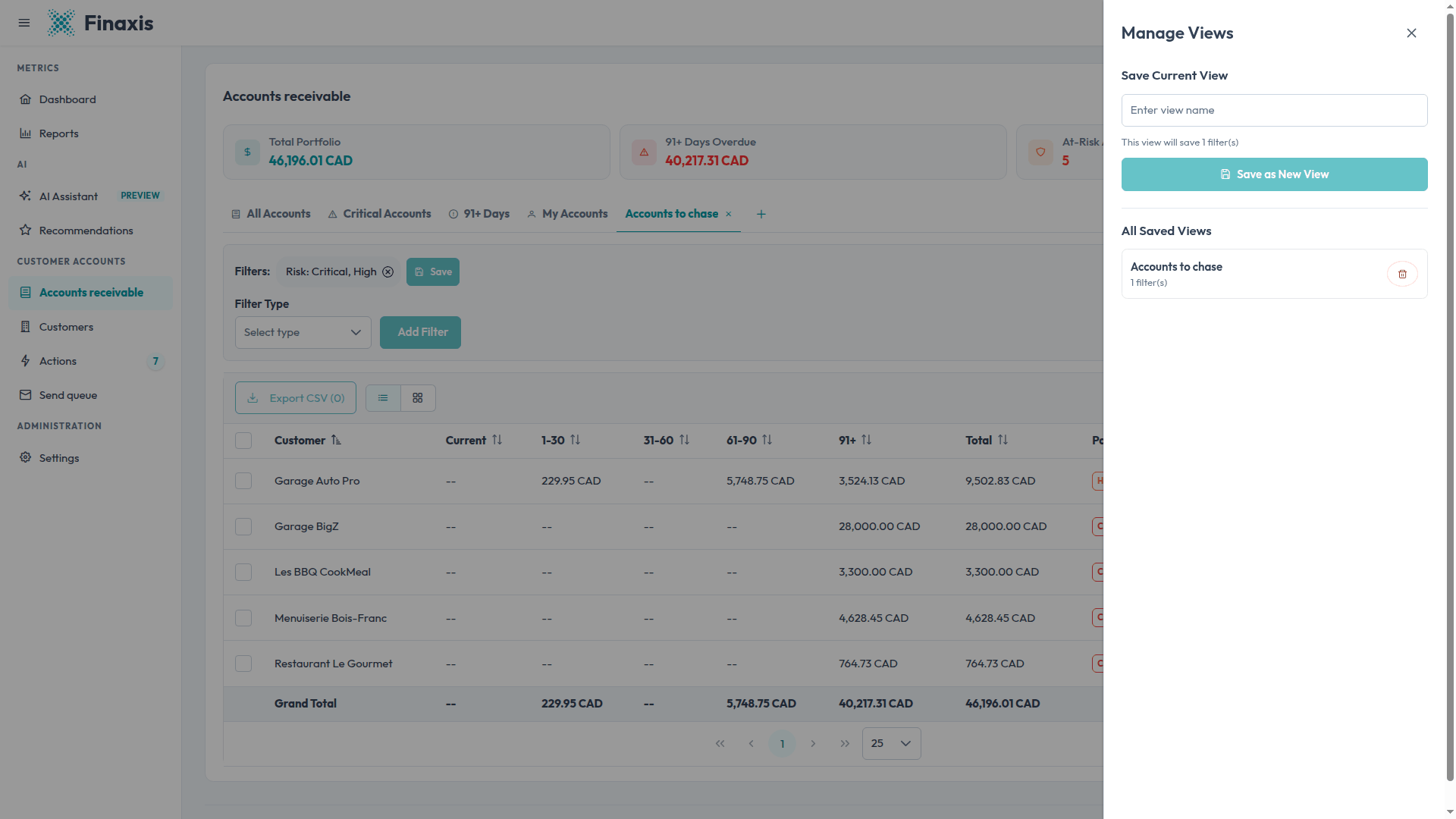Click Menuiserie Bois-Franc customer name
1456x819 pixels.
point(331,618)
